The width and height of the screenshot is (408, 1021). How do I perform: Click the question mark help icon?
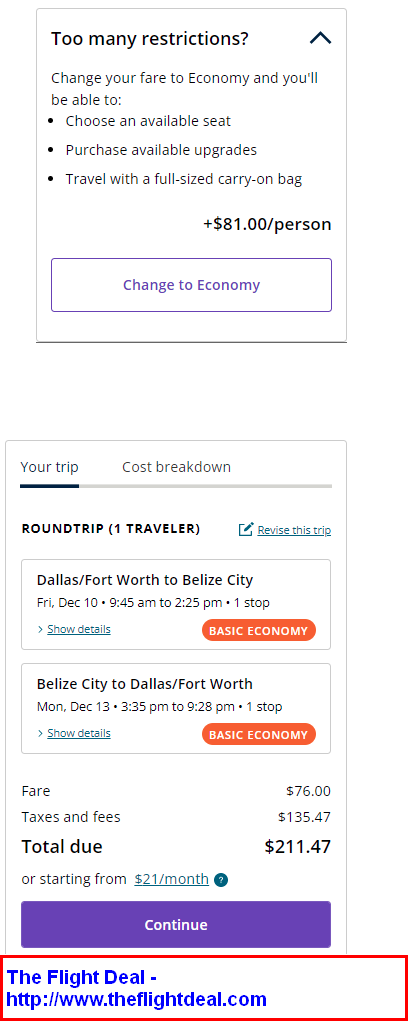(x=221, y=880)
